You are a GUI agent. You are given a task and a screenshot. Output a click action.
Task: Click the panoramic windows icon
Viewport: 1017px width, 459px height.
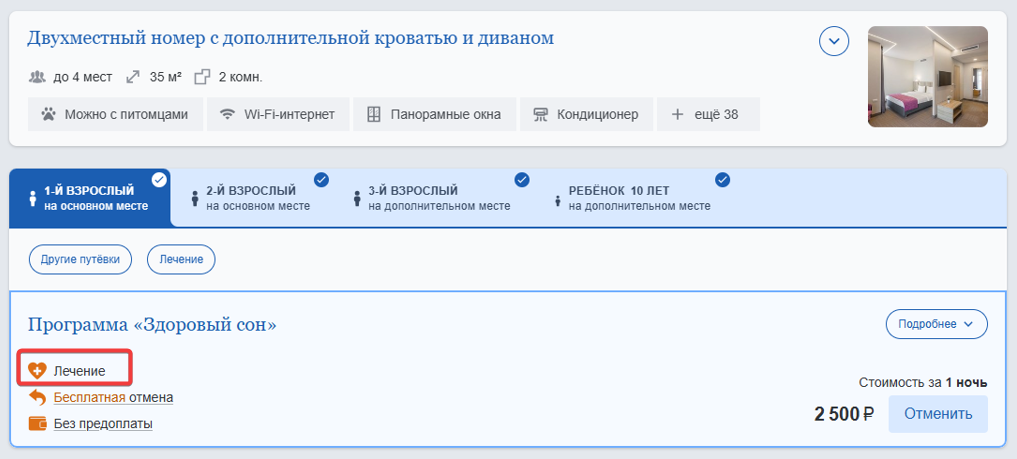(374, 115)
